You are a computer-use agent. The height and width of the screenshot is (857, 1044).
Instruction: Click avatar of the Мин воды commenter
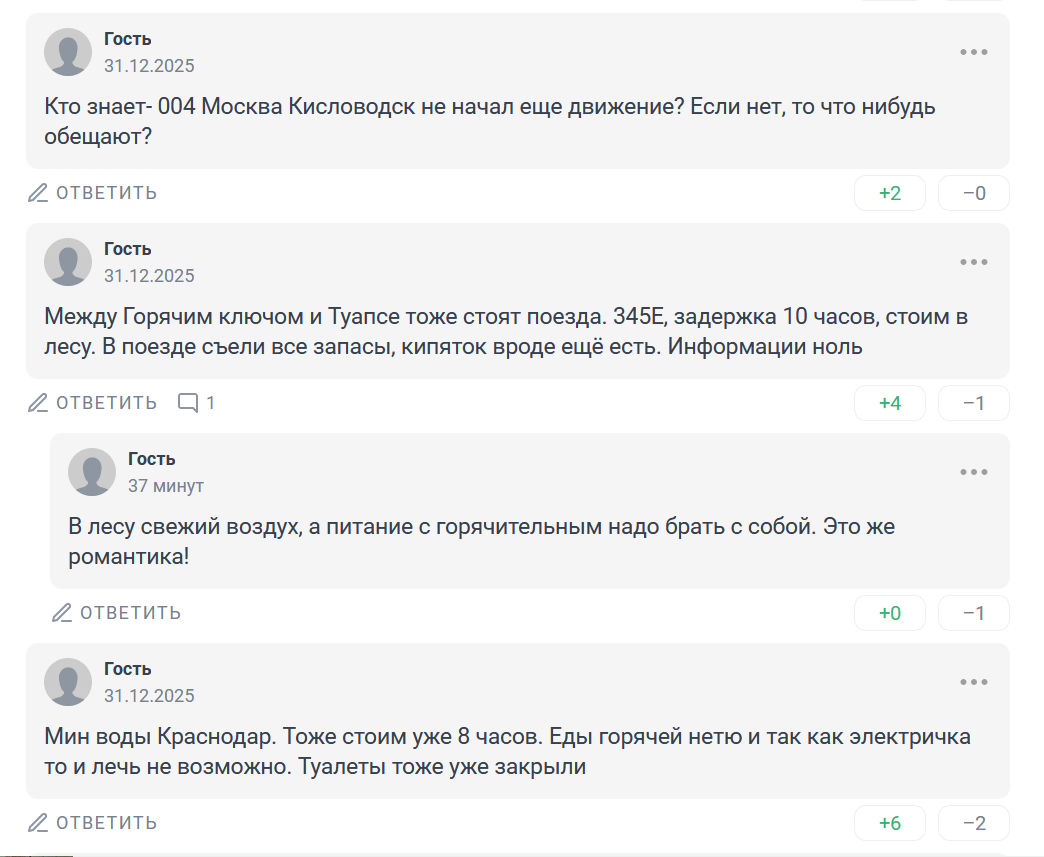point(68,682)
